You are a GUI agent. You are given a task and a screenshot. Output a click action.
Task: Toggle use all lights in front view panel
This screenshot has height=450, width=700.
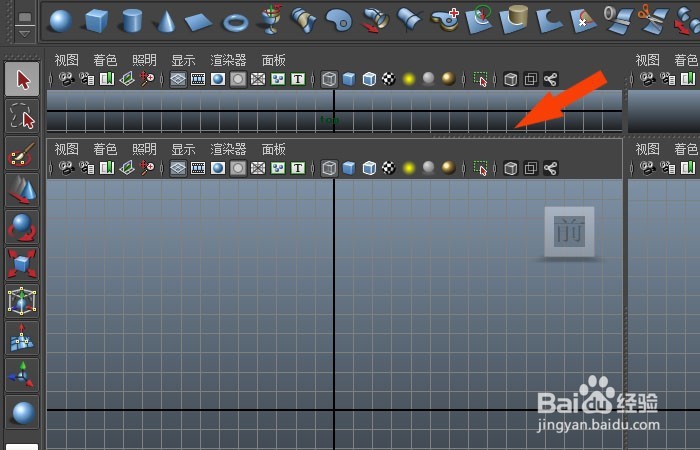408,168
